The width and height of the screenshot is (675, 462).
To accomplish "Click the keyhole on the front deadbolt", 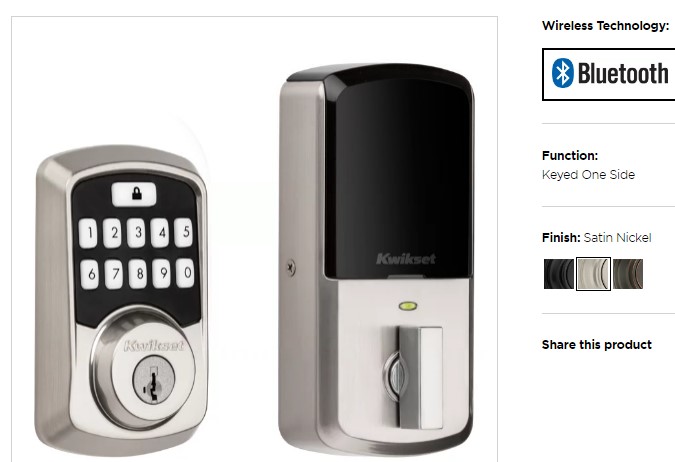I will tap(153, 381).
